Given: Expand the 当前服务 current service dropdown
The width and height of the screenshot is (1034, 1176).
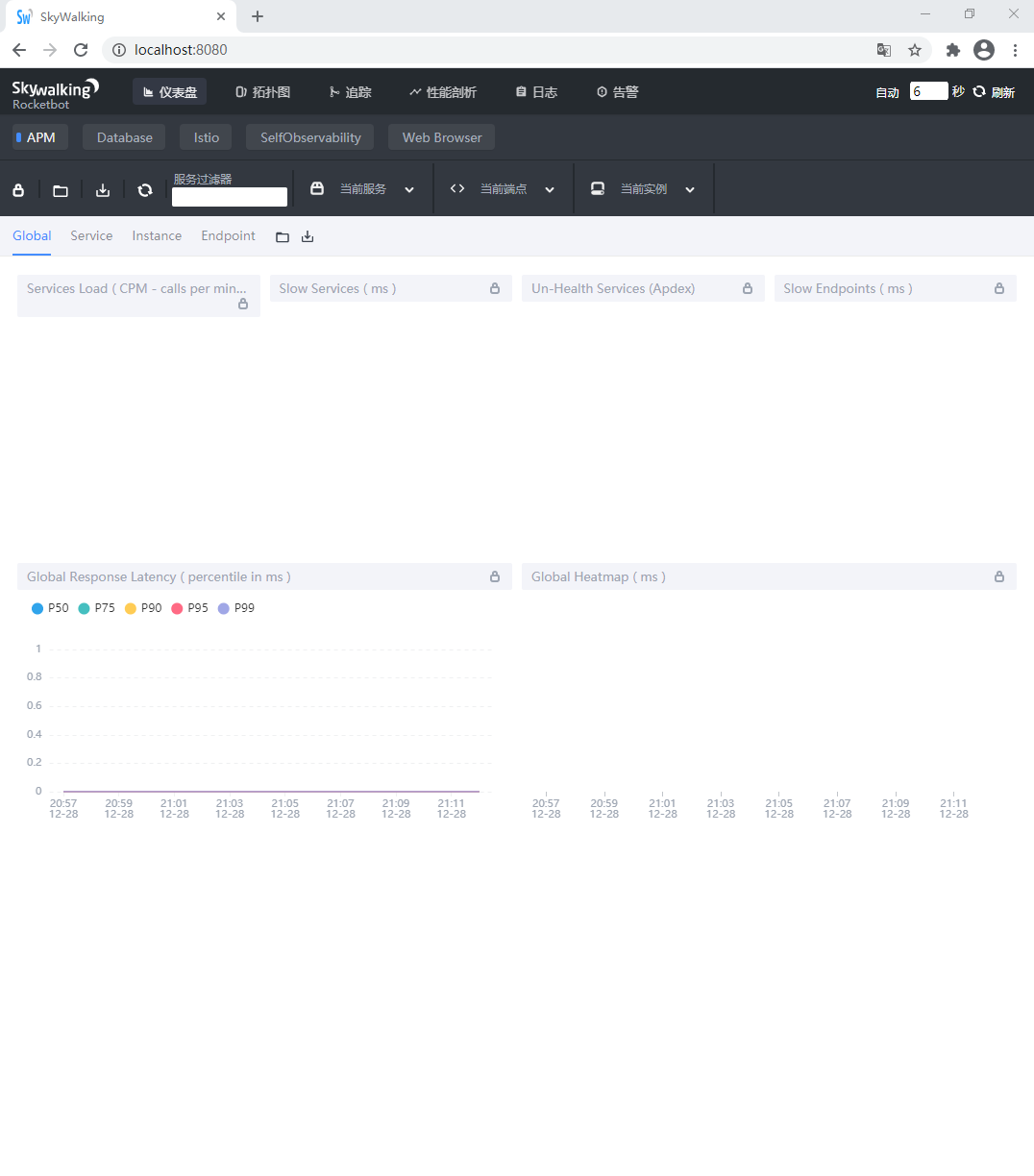Looking at the screenshot, I should point(409,190).
